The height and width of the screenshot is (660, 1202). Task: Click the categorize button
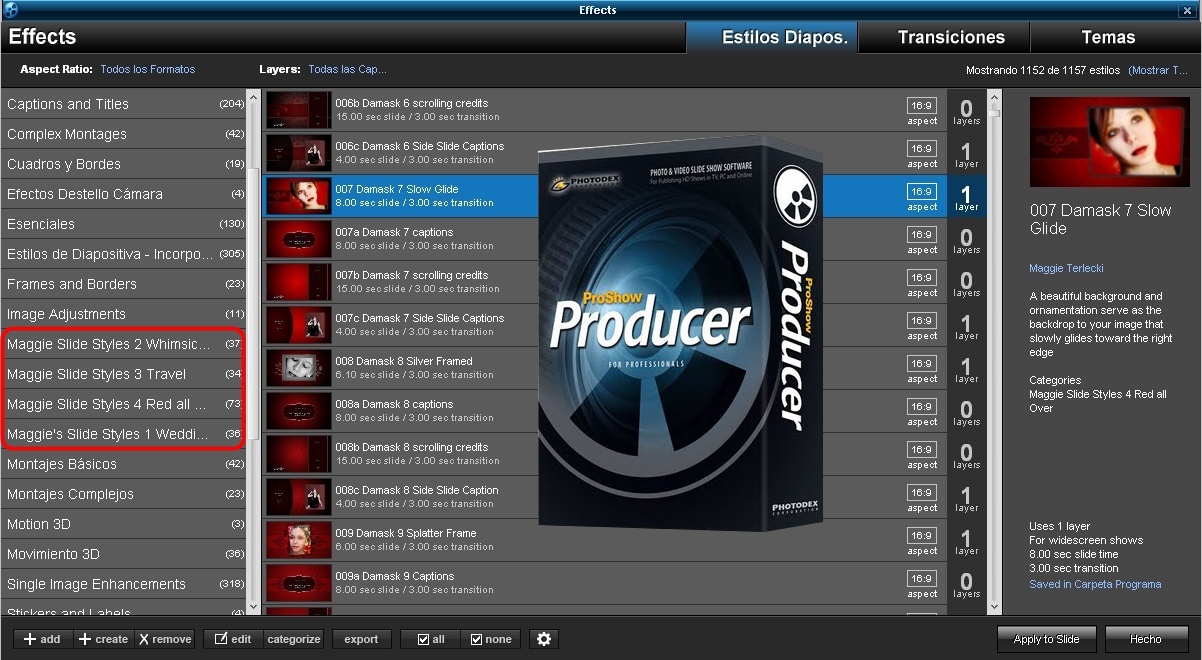[x=293, y=639]
